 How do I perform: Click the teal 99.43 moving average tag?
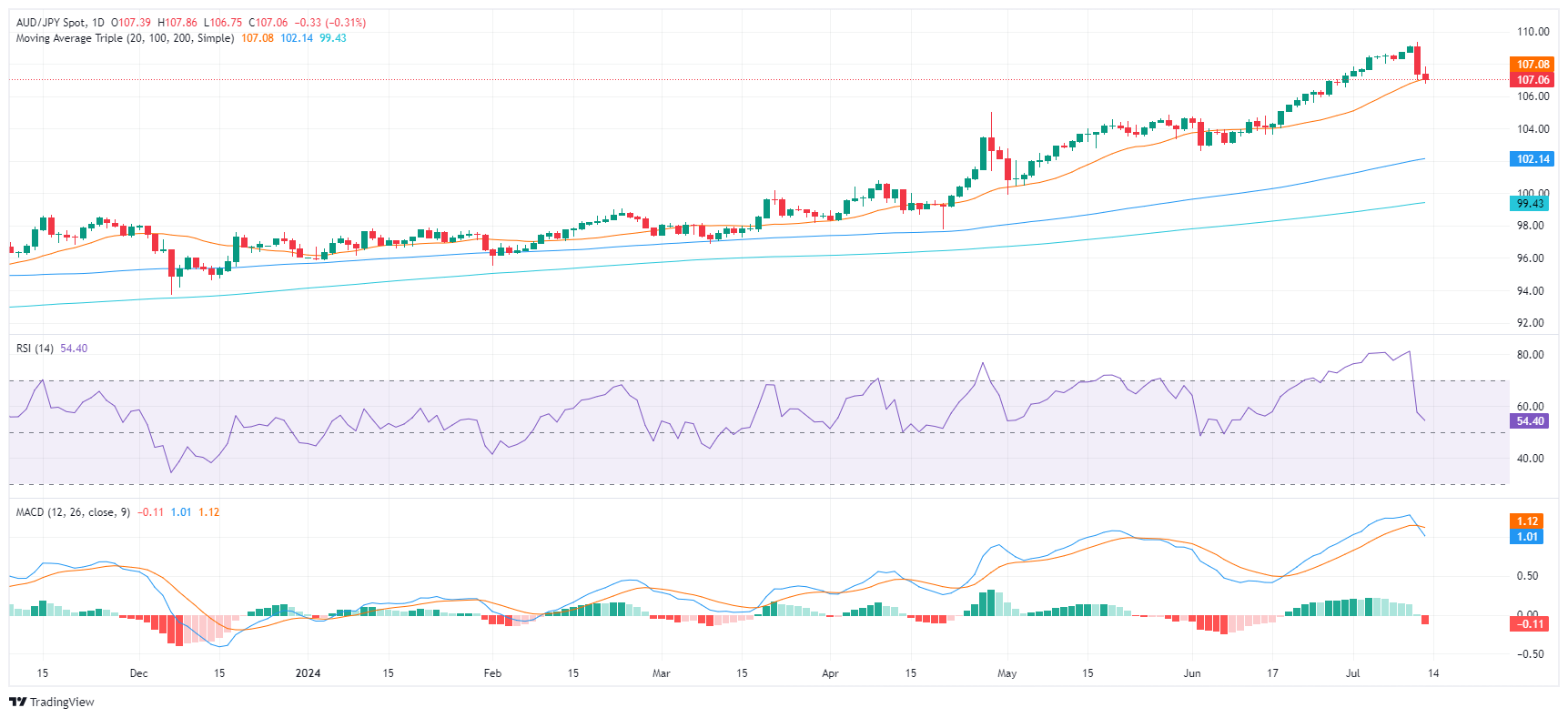[1530, 204]
